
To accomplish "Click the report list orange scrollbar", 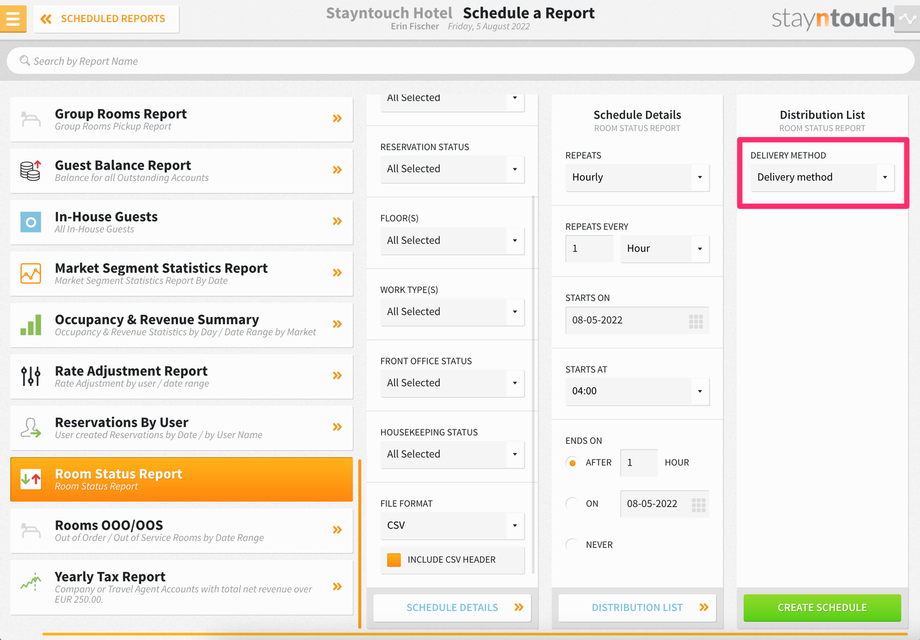I will click(x=360, y=544).
